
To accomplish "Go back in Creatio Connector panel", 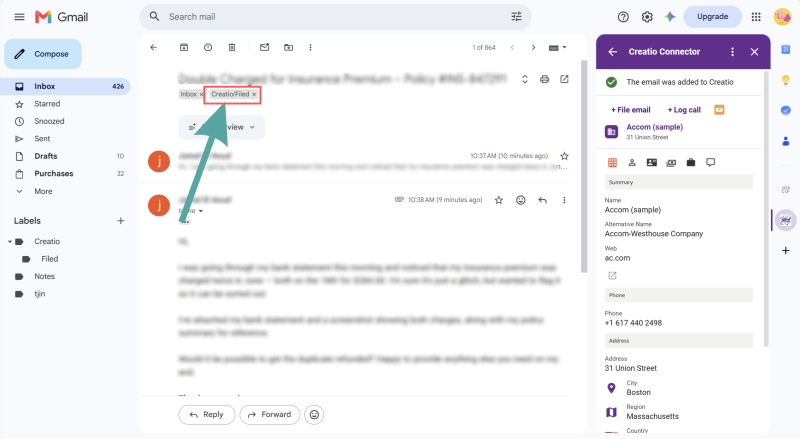I will [613, 52].
